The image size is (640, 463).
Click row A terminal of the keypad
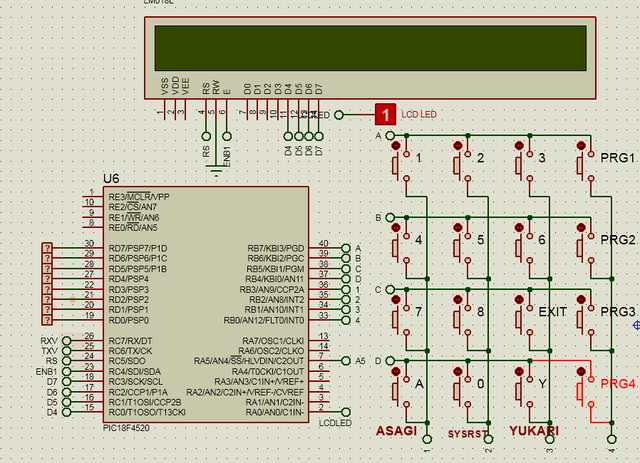click(x=390, y=136)
